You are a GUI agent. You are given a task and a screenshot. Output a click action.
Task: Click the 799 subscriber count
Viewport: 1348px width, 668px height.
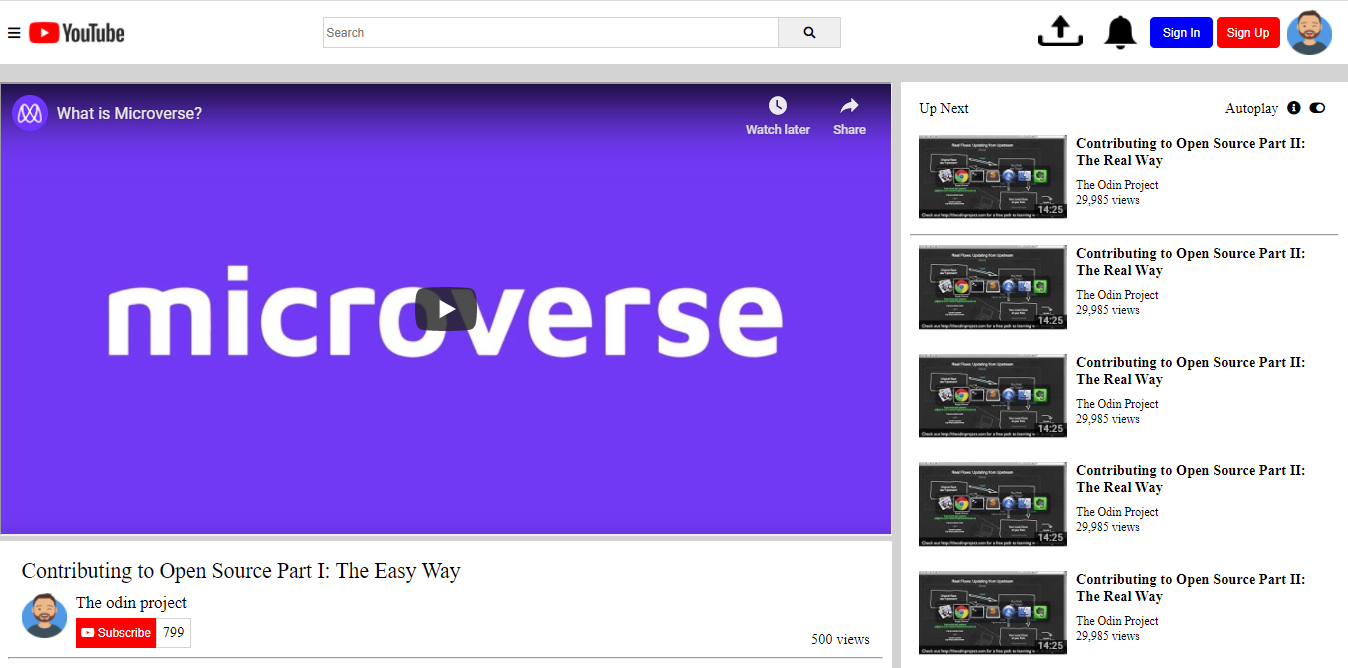pos(174,633)
